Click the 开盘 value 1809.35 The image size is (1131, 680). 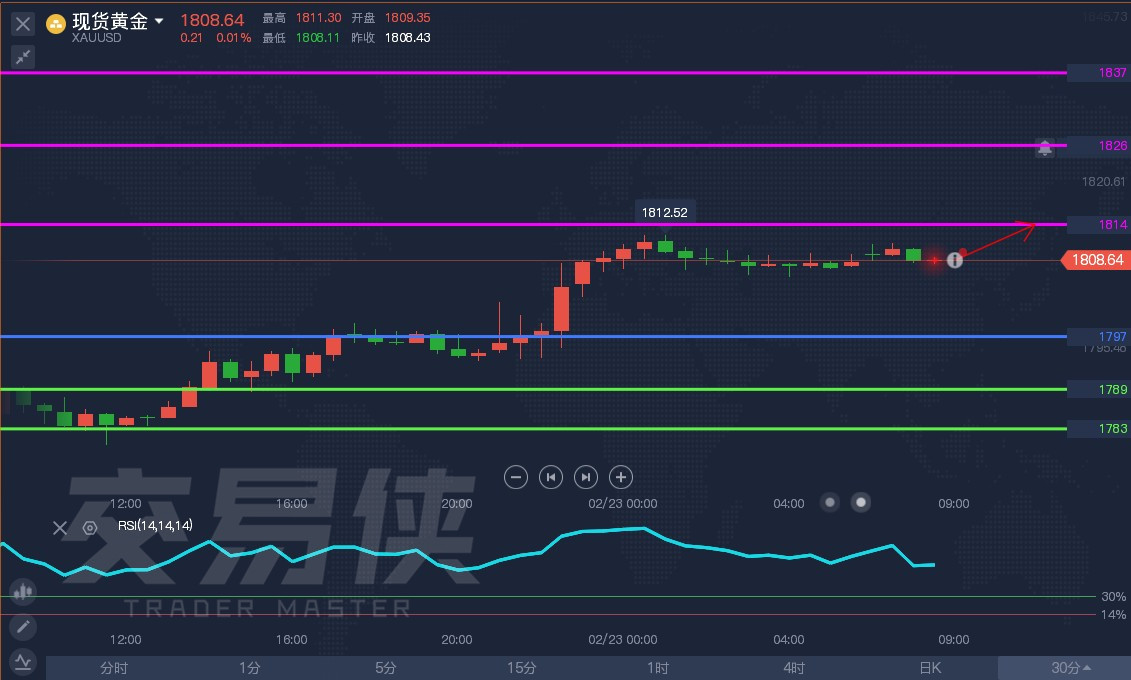408,18
